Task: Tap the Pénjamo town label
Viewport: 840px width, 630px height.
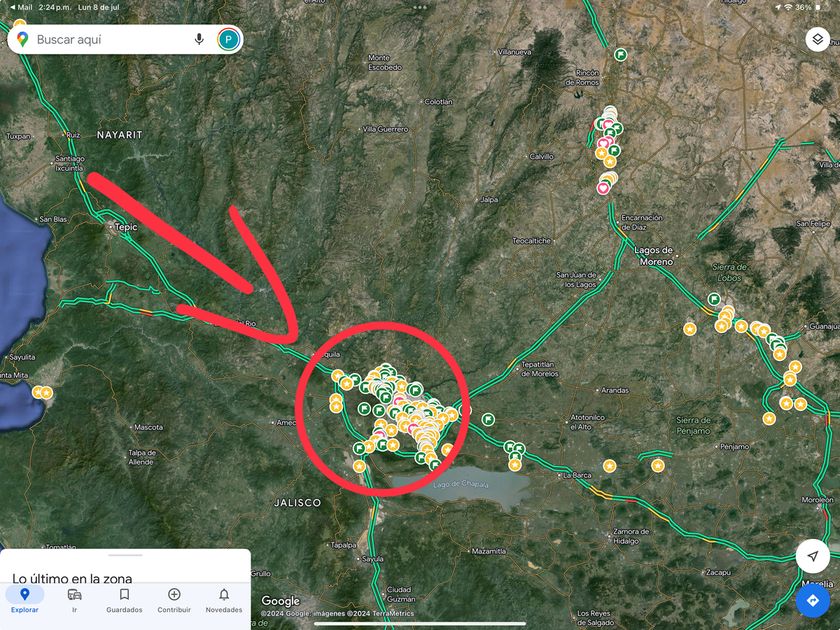Action: (734, 446)
